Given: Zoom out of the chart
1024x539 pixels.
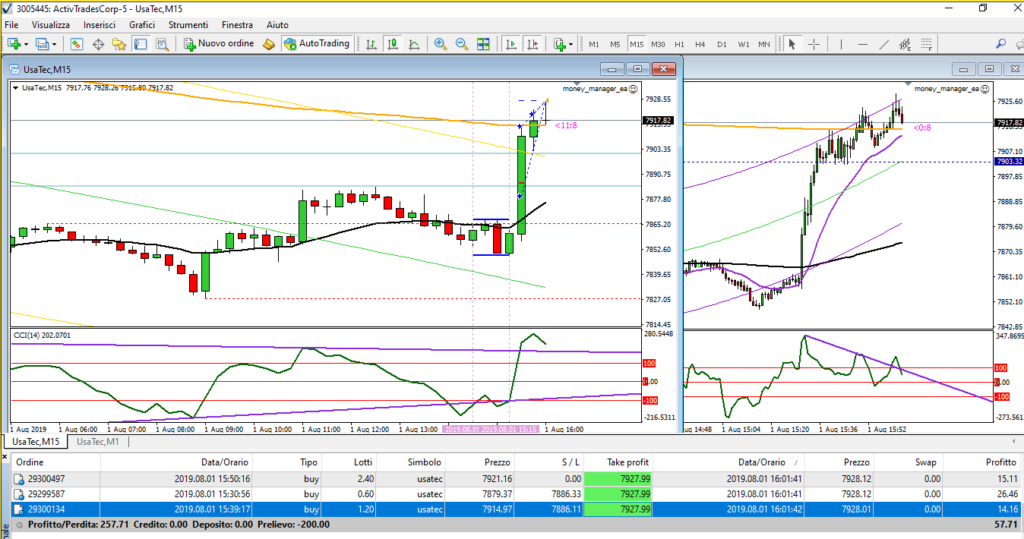Looking at the screenshot, I should (x=462, y=44).
